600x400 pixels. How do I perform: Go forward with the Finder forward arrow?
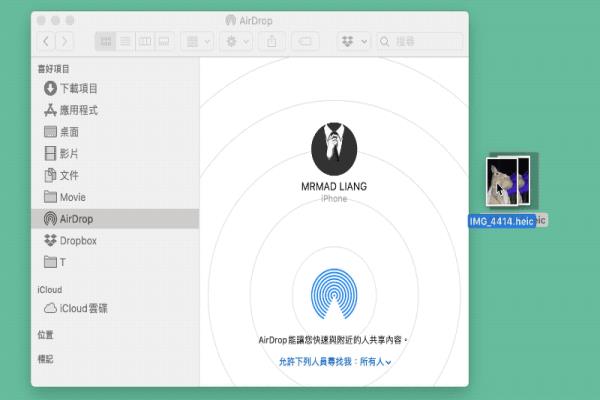click(64, 41)
